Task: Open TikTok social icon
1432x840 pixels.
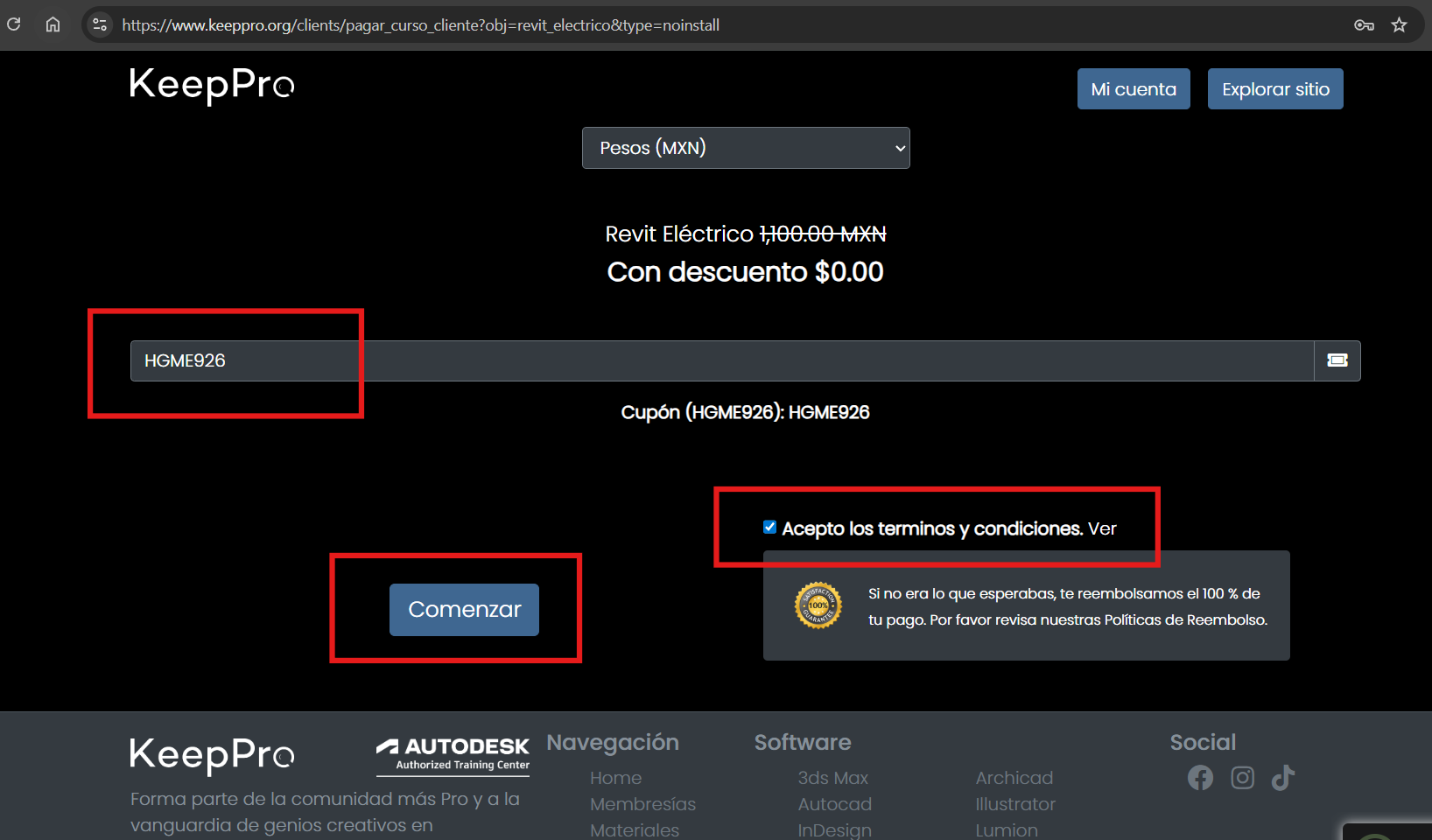Action: coord(1283,778)
